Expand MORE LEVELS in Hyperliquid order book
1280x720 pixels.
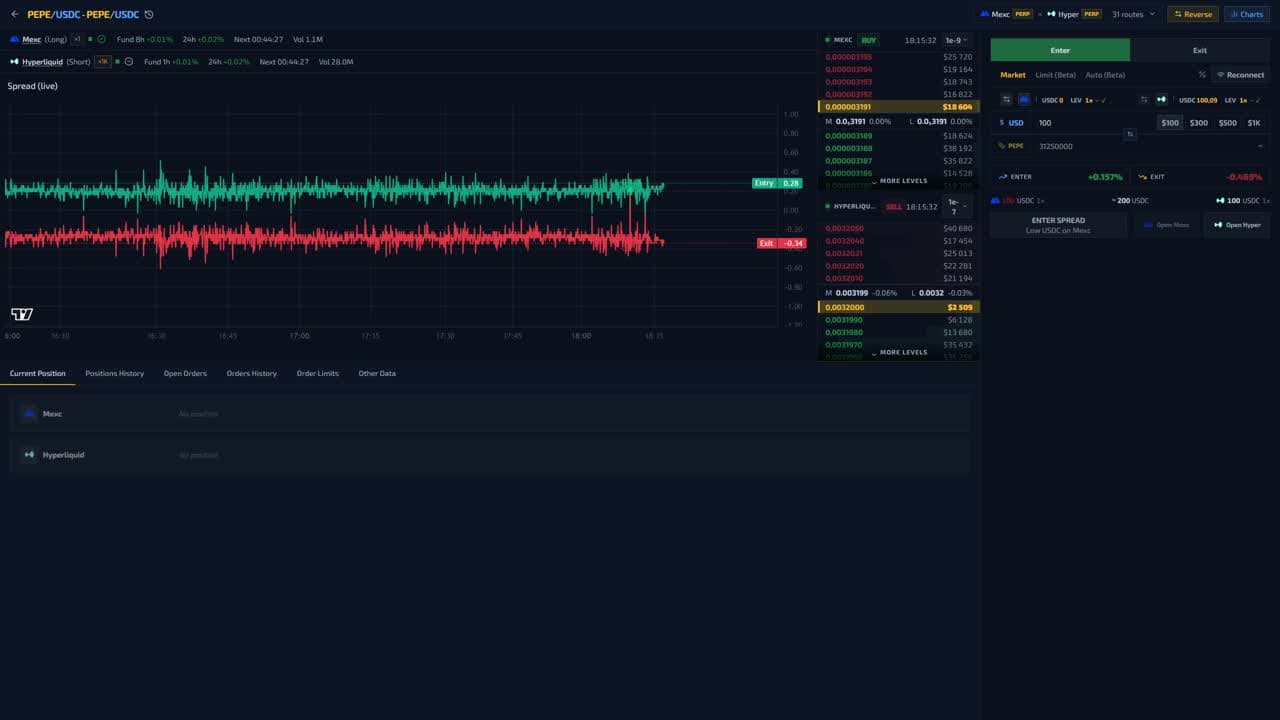pyautogui.click(x=900, y=352)
